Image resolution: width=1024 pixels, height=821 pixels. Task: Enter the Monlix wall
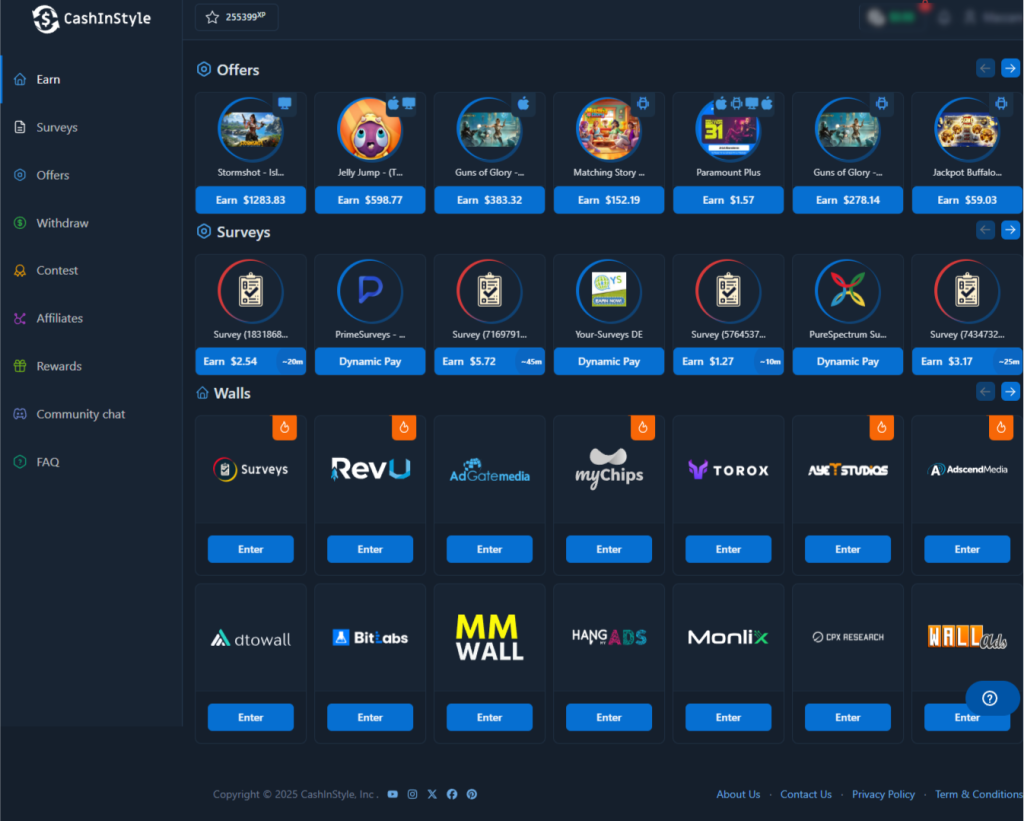(x=728, y=717)
